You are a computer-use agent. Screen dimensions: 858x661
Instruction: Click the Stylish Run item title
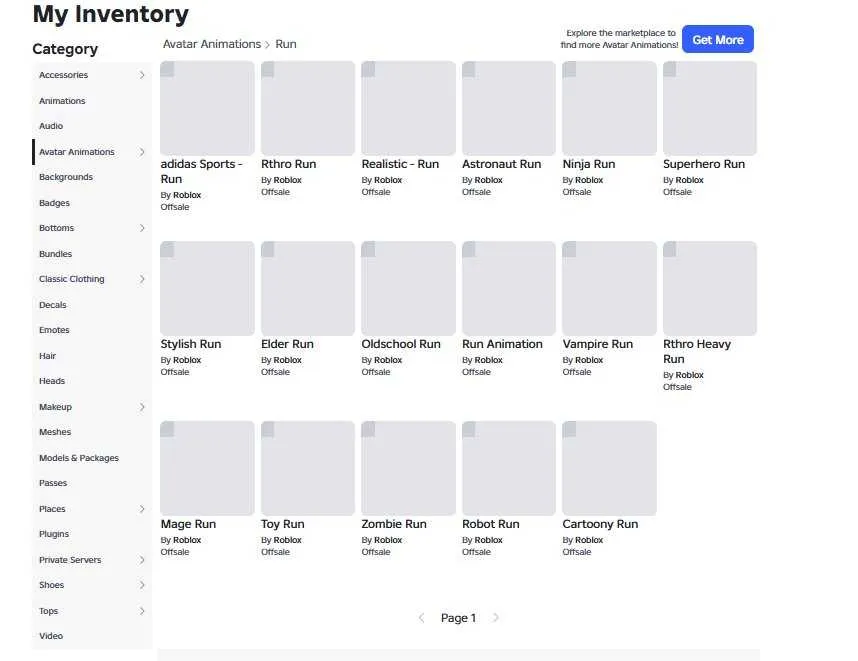point(191,344)
